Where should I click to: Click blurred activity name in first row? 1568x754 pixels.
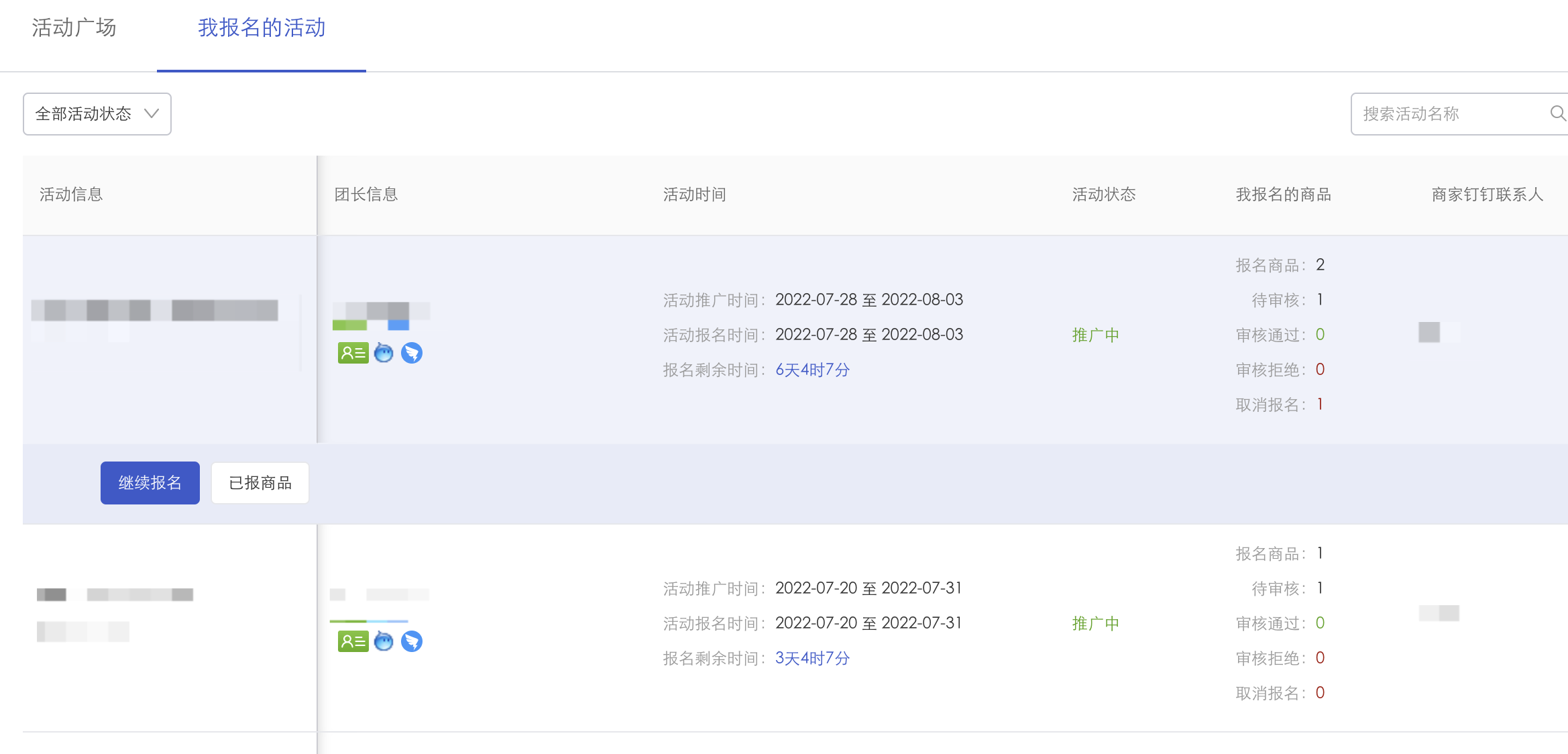[x=155, y=311]
